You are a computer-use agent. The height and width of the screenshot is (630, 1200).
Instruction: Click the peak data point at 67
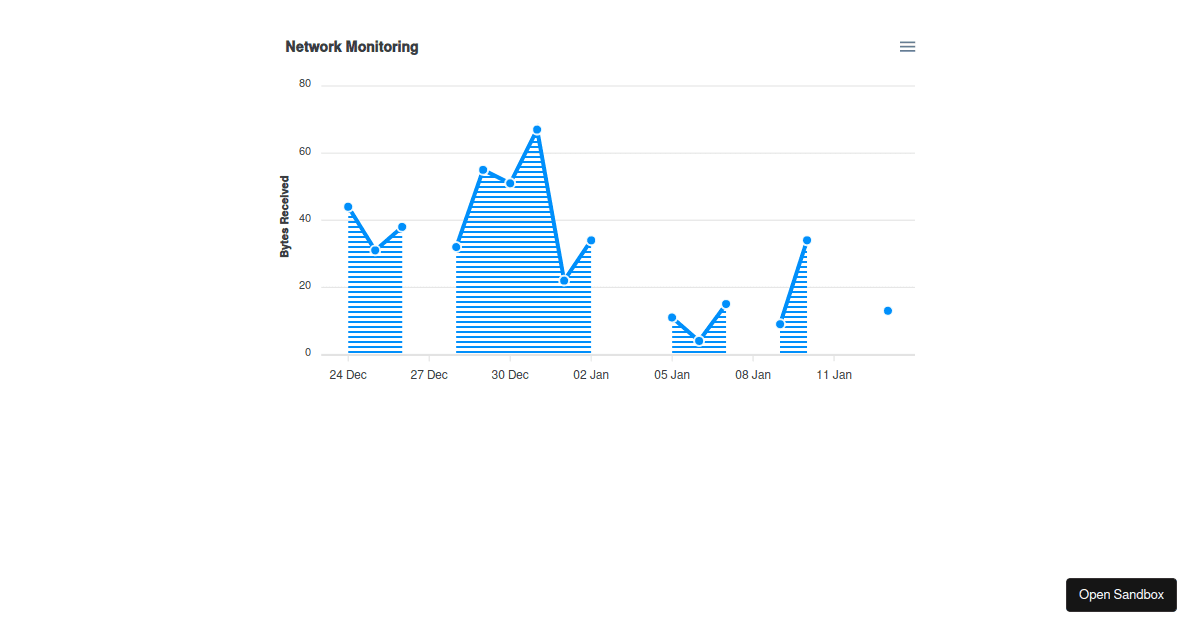click(x=537, y=130)
